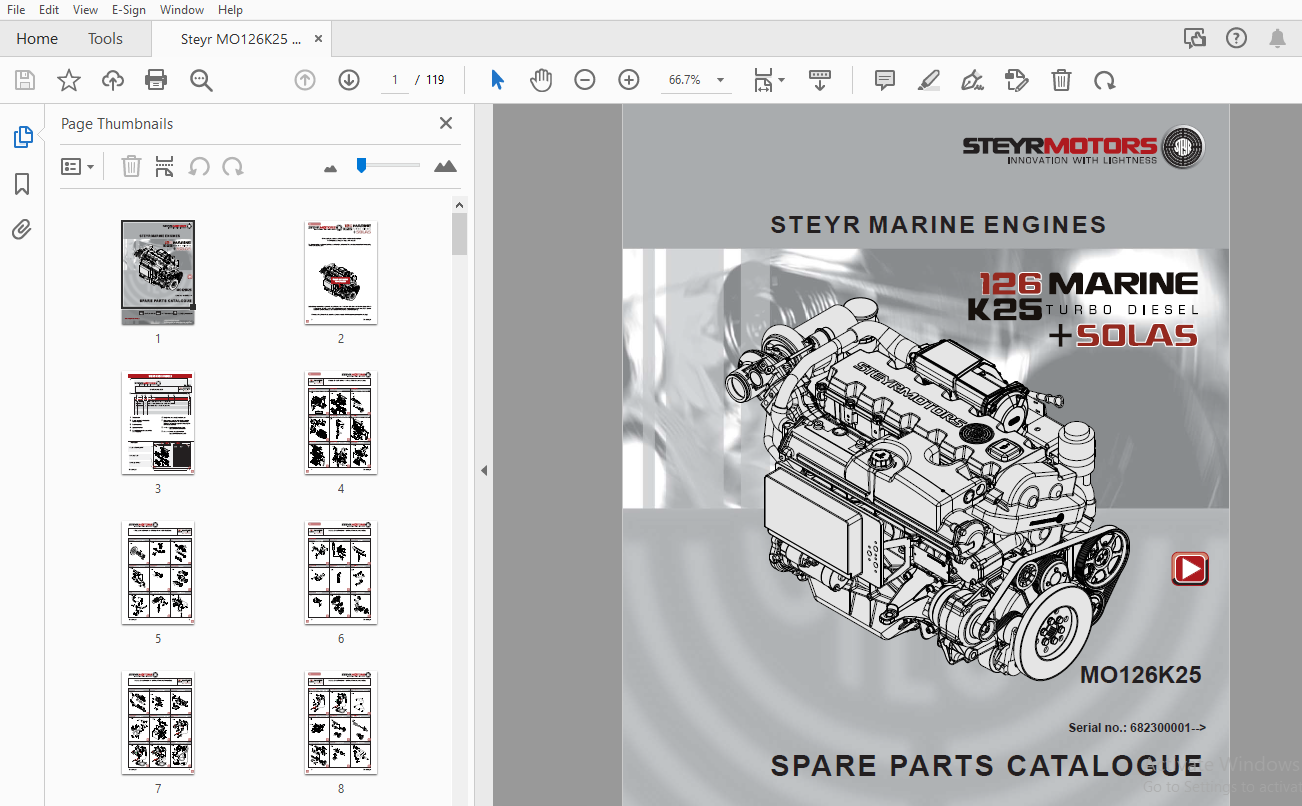This screenshot has height=806, width=1302.
Task: Open the View menu
Action: coord(86,10)
